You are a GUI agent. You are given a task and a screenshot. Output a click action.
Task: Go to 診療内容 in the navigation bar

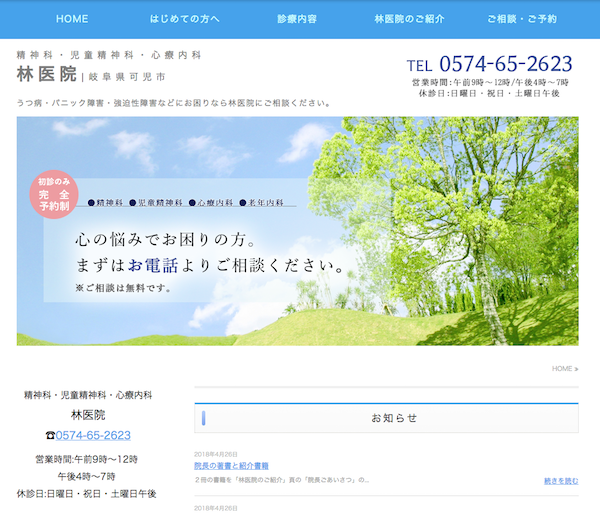pyautogui.click(x=297, y=19)
